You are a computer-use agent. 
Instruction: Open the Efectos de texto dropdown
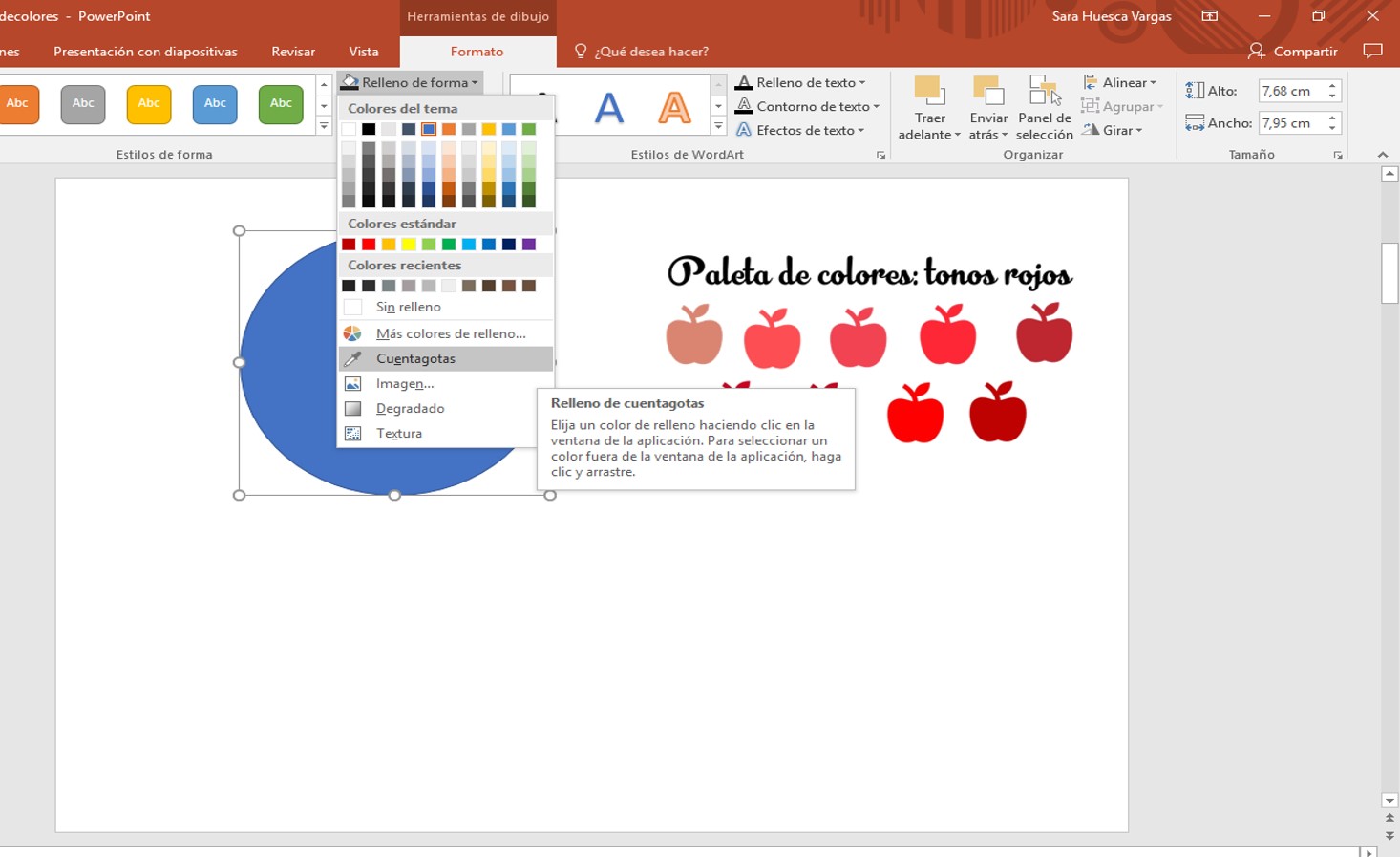coord(805,129)
